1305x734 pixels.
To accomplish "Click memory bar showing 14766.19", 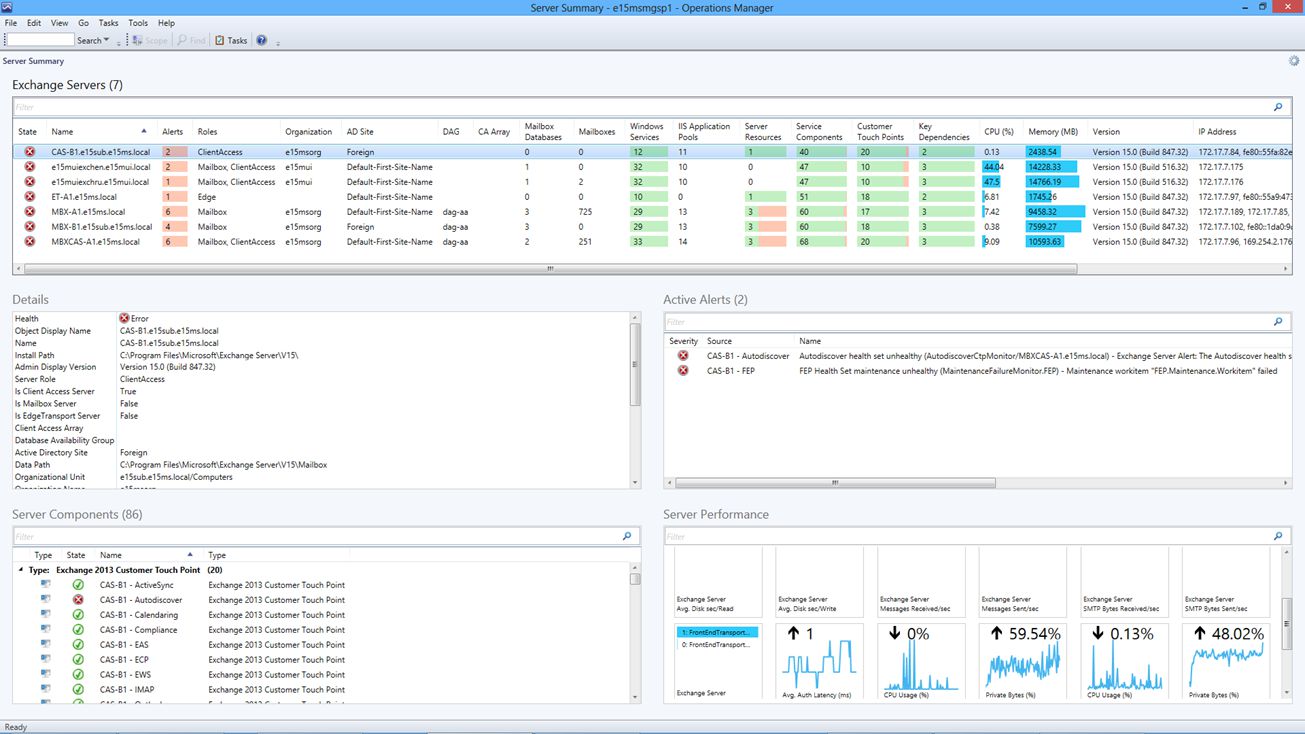I will pyautogui.click(x=1054, y=182).
